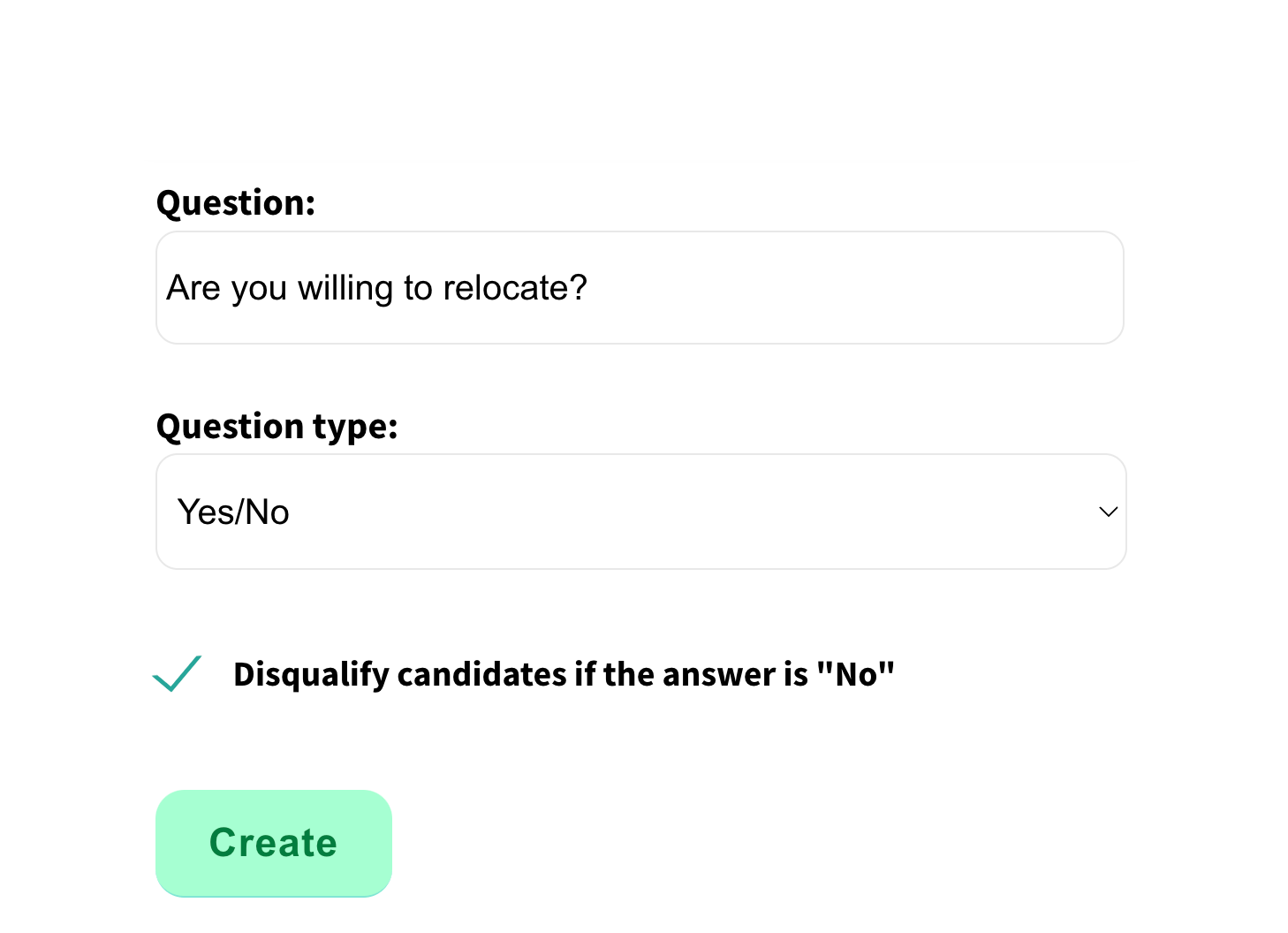The image size is (1288, 933).
Task: Click the quoted "No" in disqualify label
Action: pyautogui.click(x=855, y=674)
